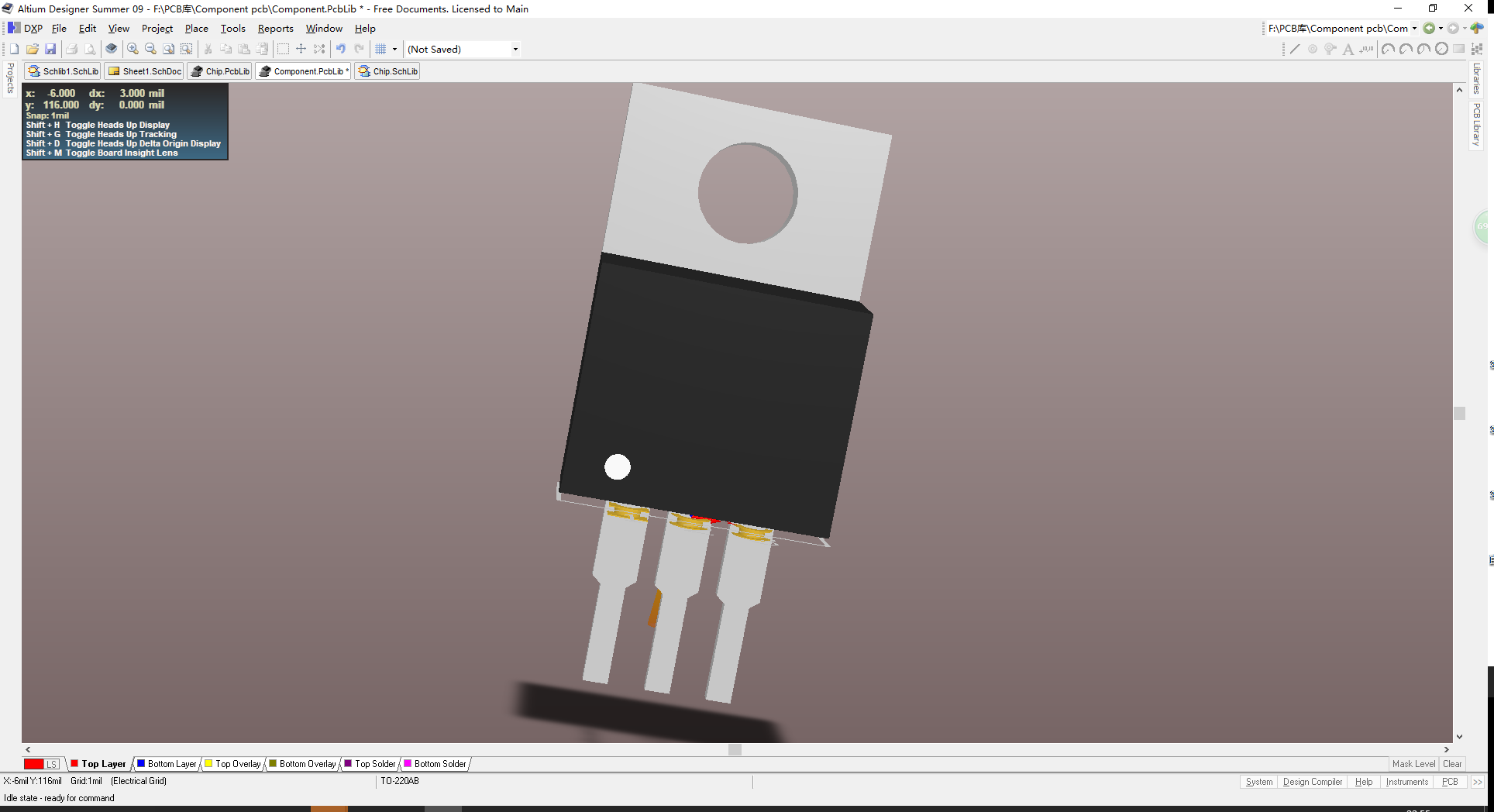
Task: Deselect all objects with the toolbar icon
Action: pos(319,49)
